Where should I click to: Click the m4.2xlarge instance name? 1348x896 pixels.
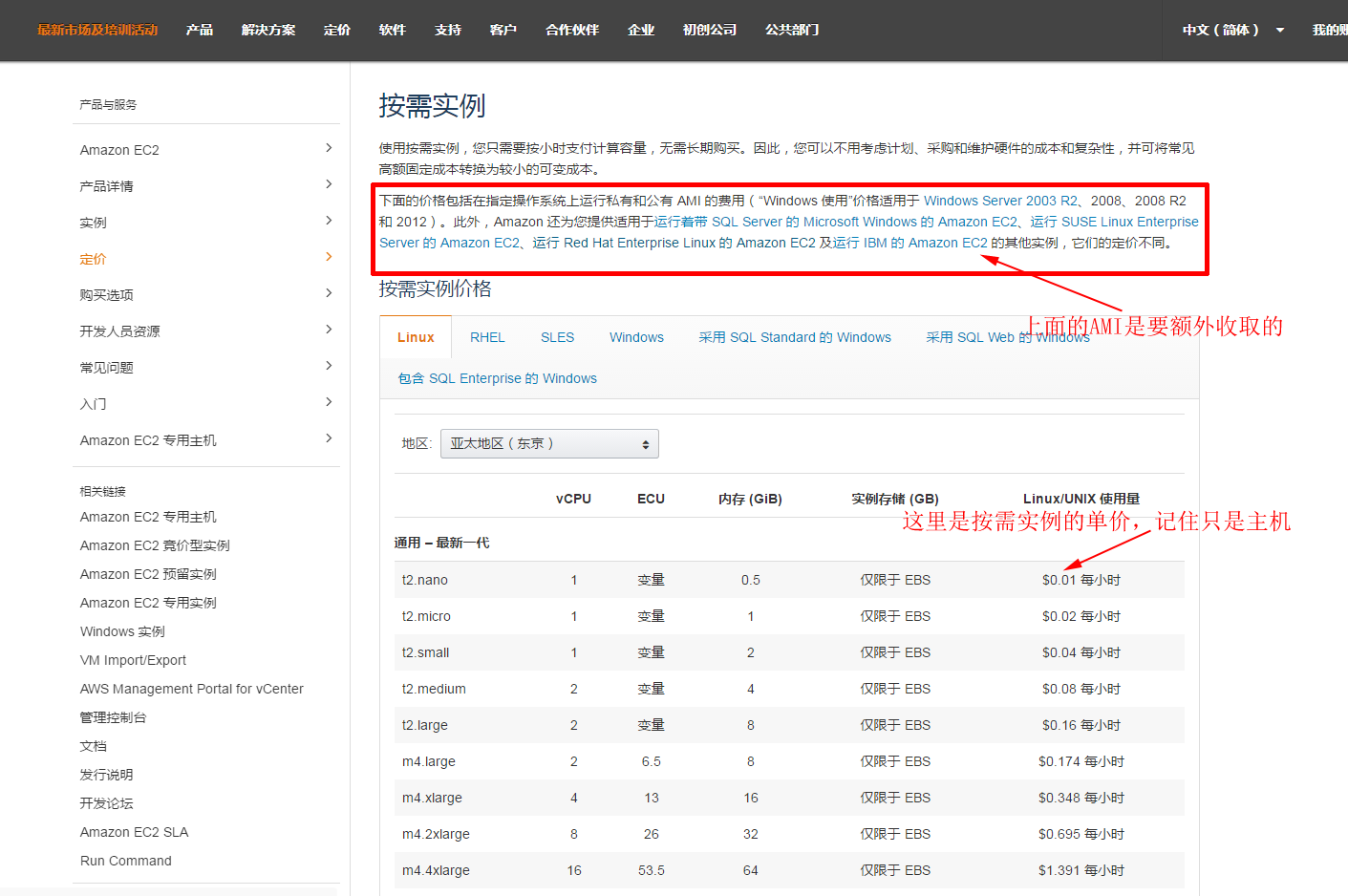click(436, 834)
